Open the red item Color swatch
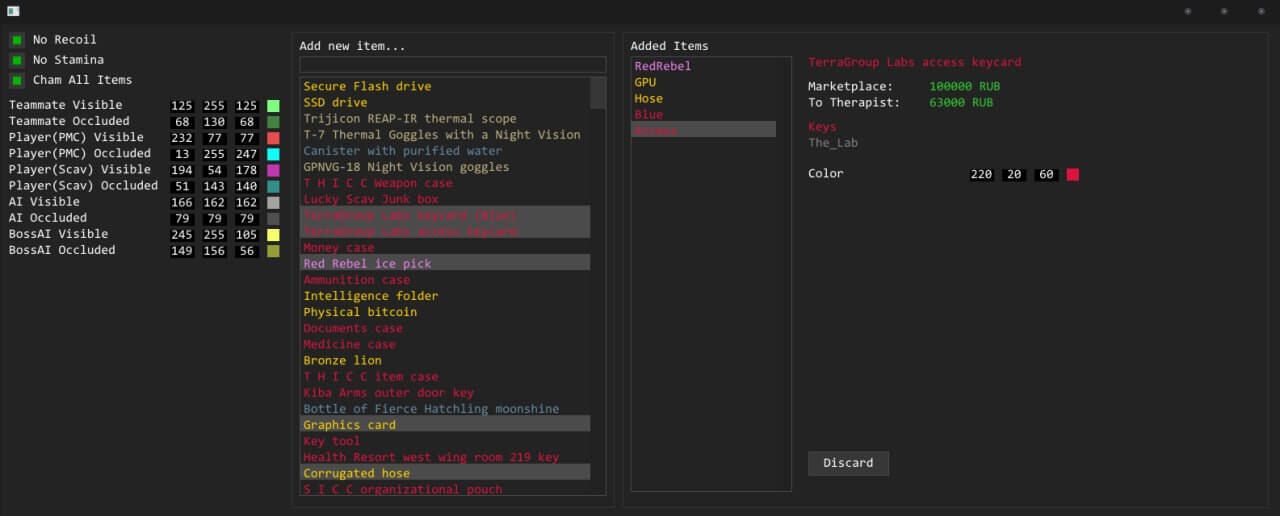1280x516 pixels. [x=1073, y=175]
